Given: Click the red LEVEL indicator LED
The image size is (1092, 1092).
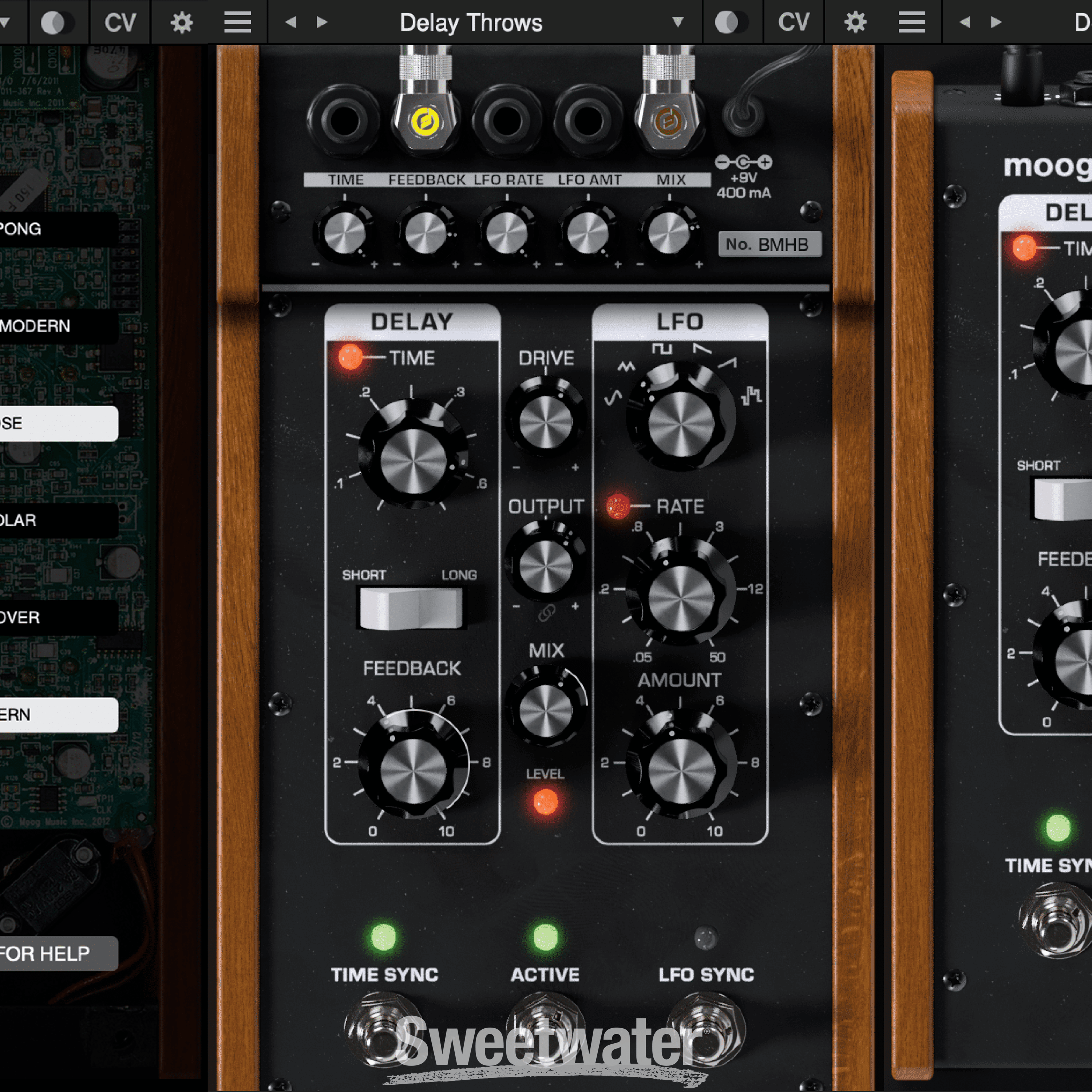Looking at the screenshot, I should click(545, 802).
